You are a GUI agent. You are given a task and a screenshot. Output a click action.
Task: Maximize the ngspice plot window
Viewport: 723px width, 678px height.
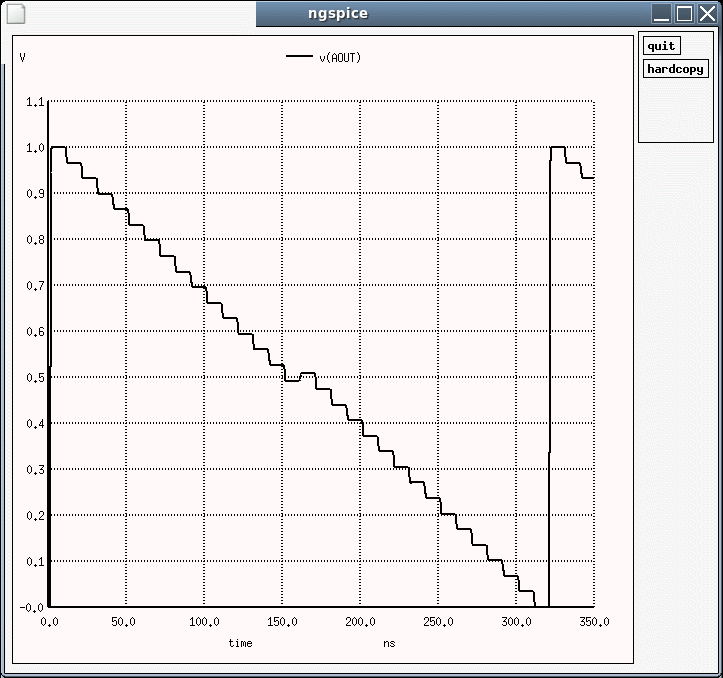point(685,13)
